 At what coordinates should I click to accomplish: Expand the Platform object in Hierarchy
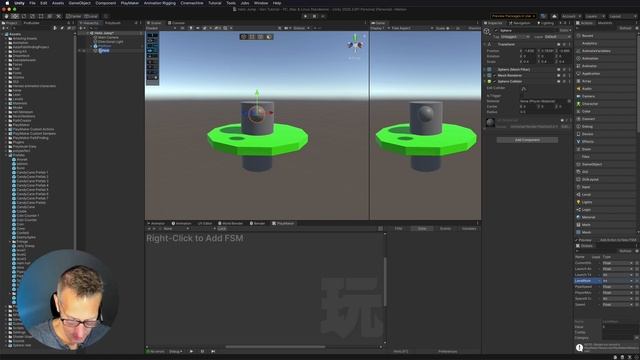pyautogui.click(x=92, y=46)
